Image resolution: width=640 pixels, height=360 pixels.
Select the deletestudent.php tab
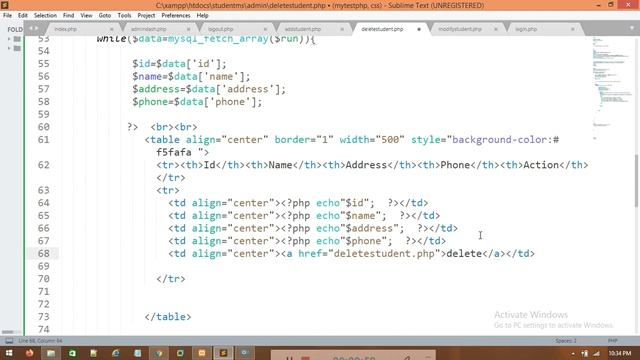point(382,29)
